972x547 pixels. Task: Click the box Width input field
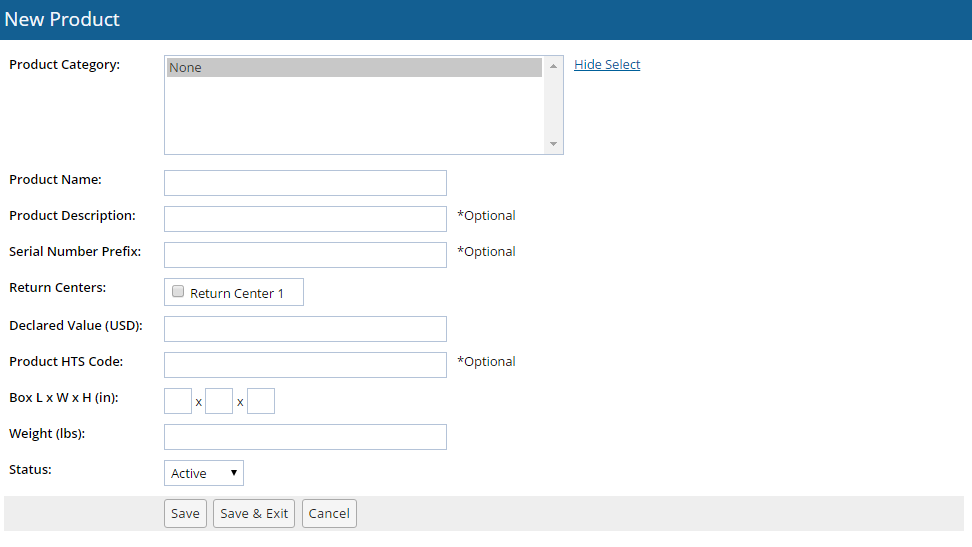point(219,401)
